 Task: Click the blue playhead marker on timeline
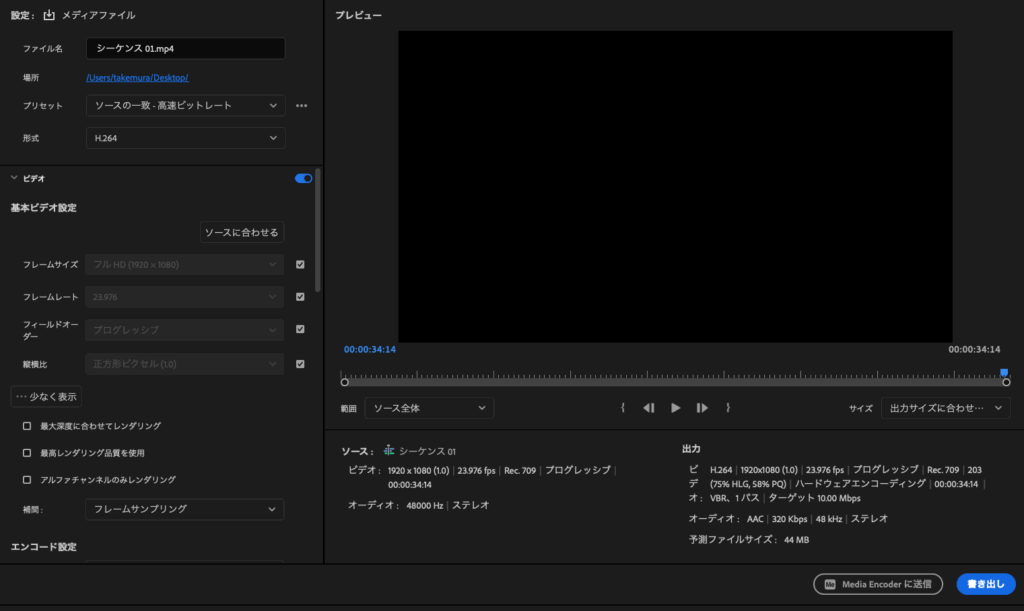coord(1004,373)
